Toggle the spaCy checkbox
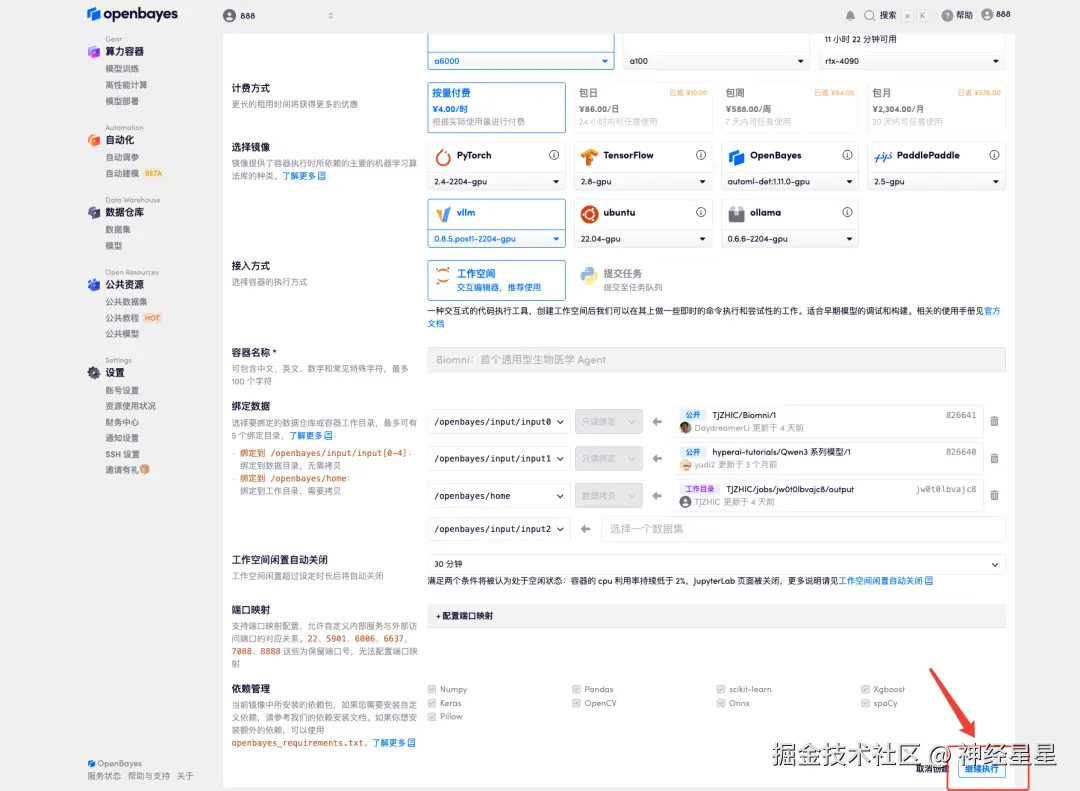This screenshot has width=1080, height=791. pos(865,703)
